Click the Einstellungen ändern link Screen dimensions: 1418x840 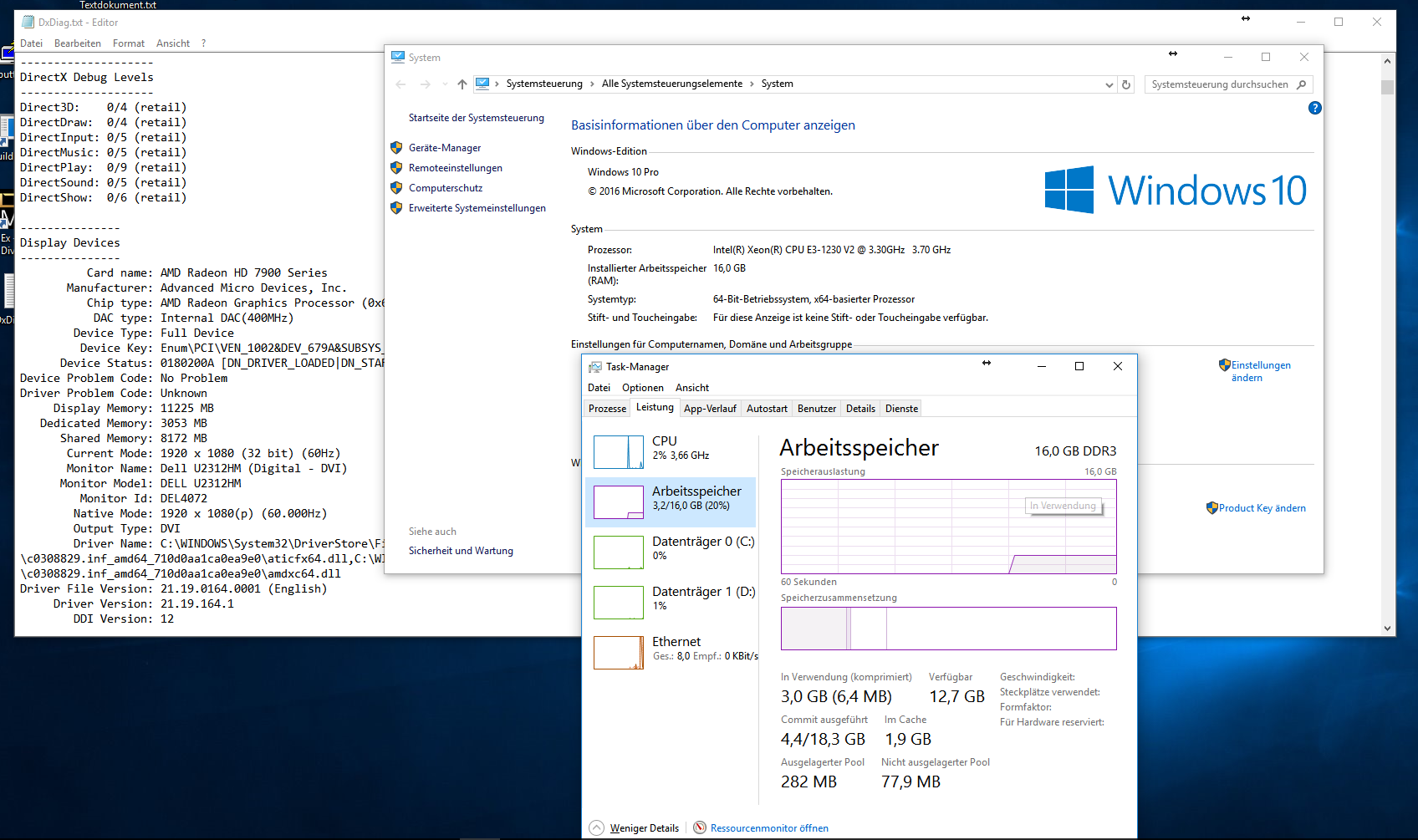click(x=1261, y=371)
